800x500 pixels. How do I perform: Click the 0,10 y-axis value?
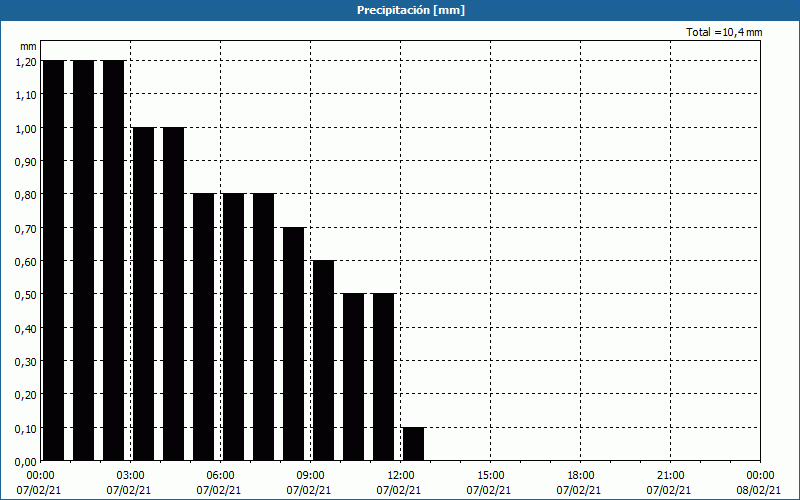[x=26, y=428]
